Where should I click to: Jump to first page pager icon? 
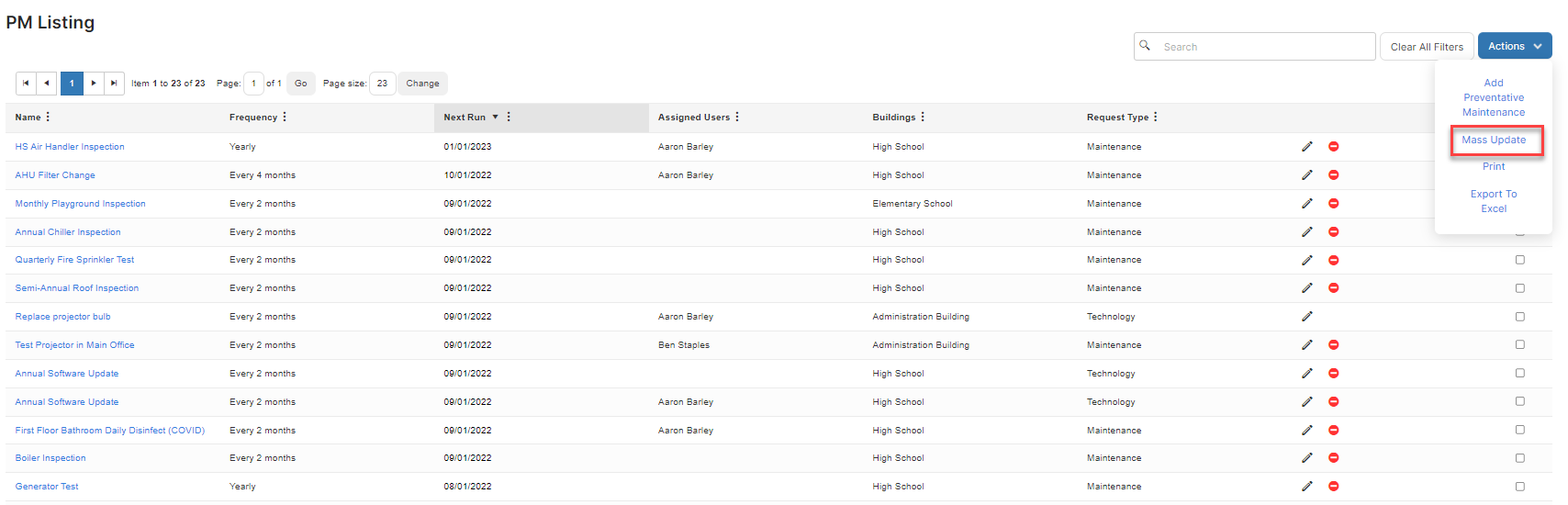click(26, 83)
